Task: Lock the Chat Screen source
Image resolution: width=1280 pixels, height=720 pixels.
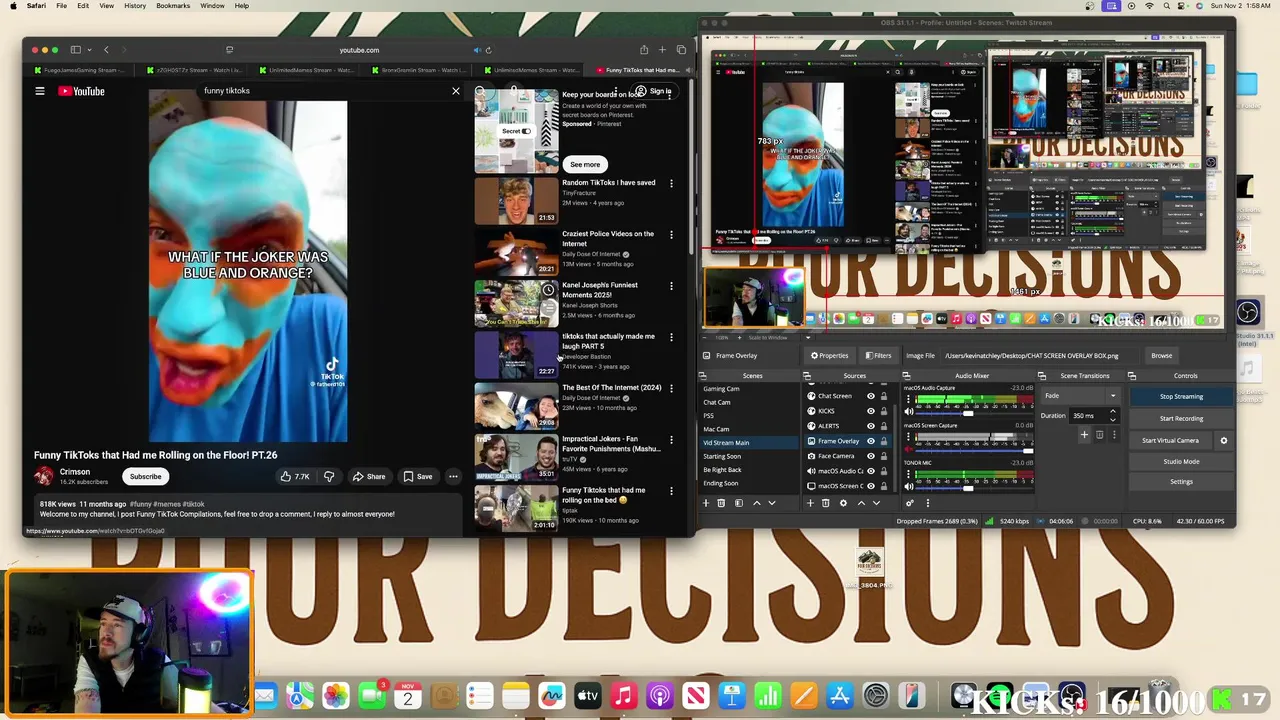Action: 884,396
